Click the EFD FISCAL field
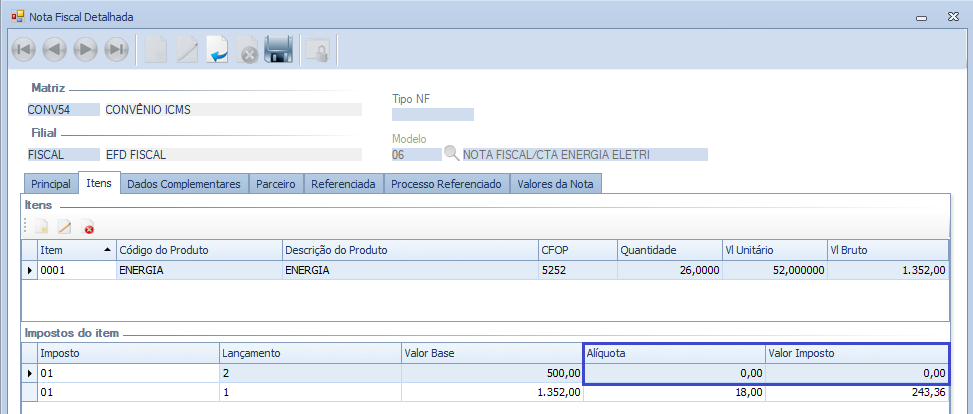The image size is (973, 414). [233, 155]
